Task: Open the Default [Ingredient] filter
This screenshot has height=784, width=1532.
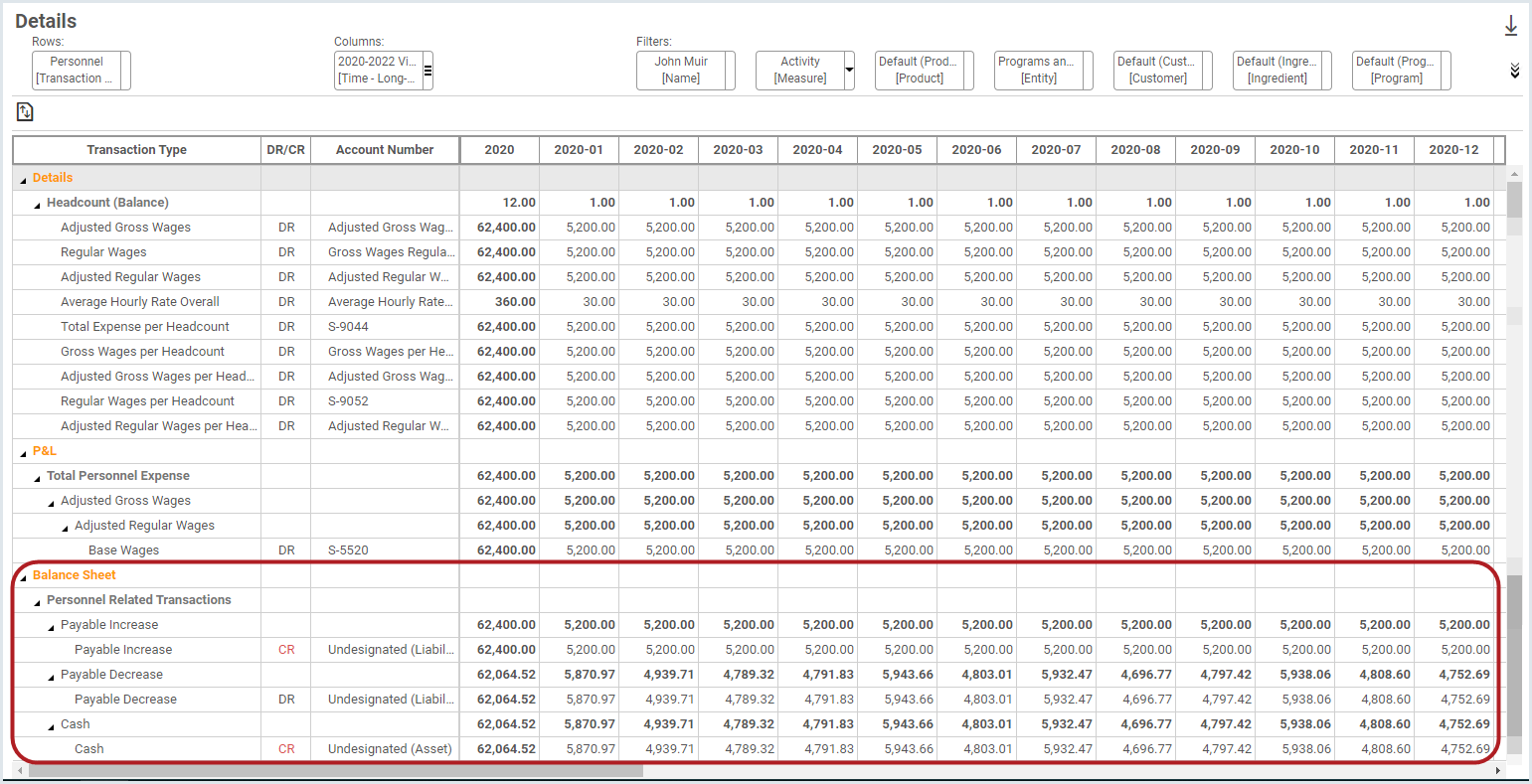Action: pyautogui.click(x=1282, y=71)
